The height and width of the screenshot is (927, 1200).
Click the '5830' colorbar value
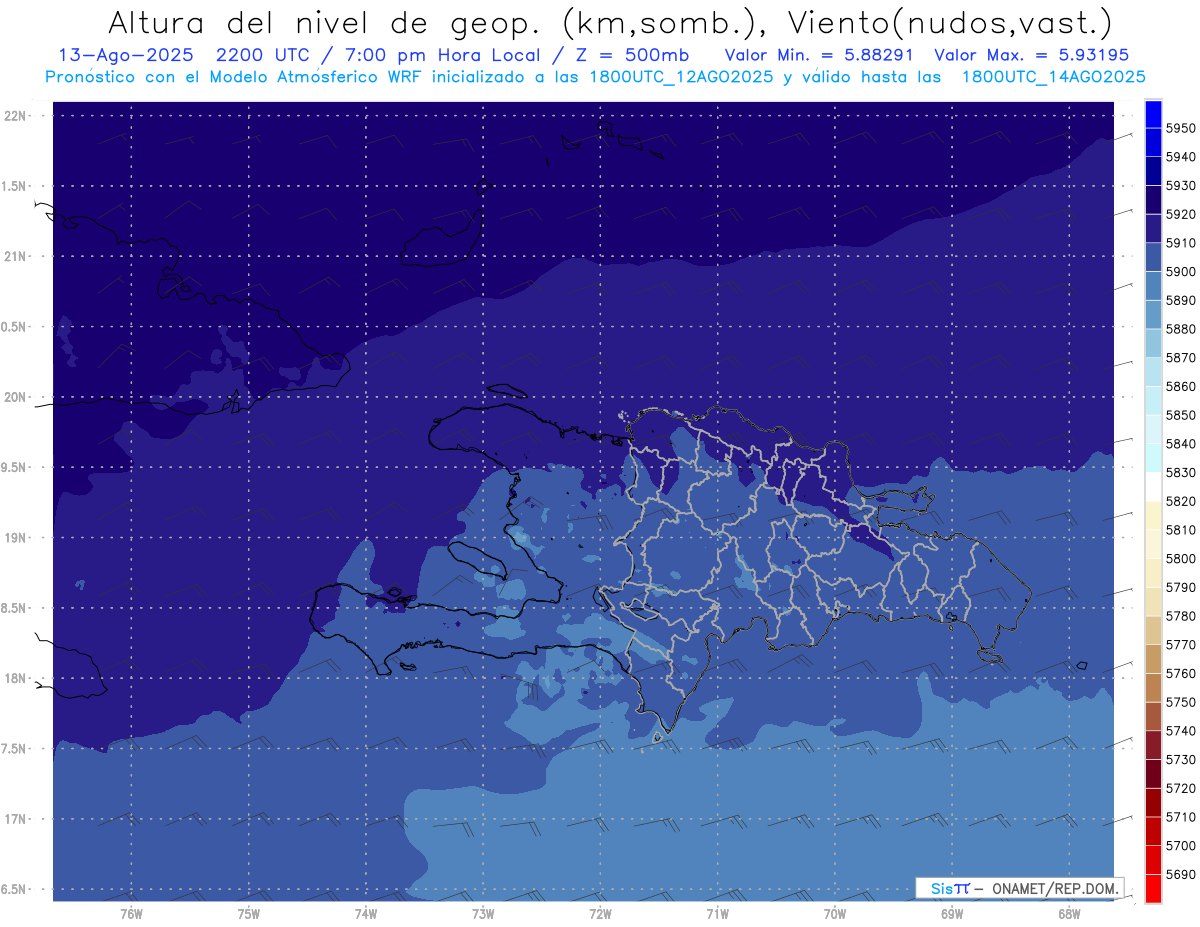[x=1180, y=473]
